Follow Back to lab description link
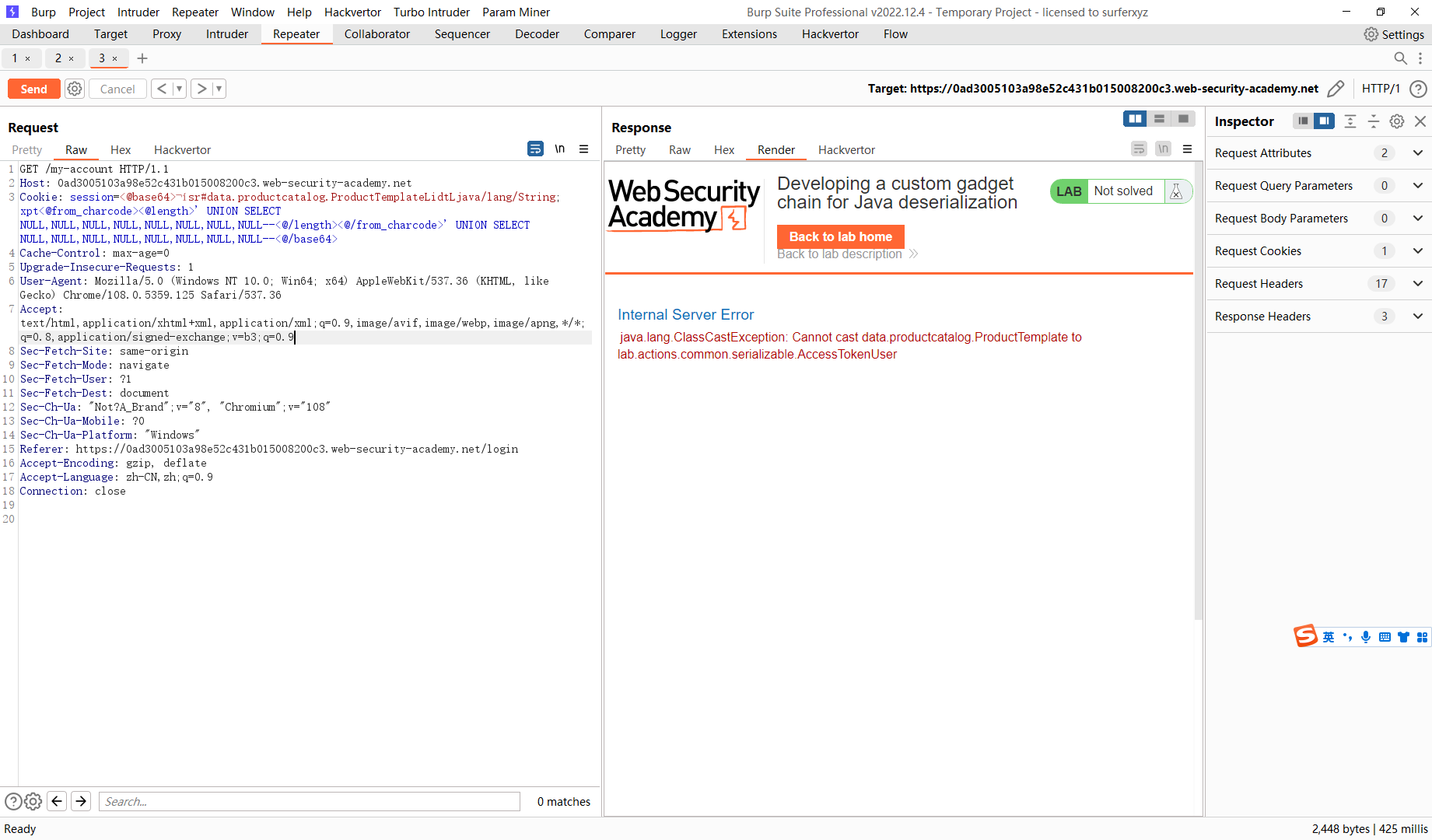The width and height of the screenshot is (1432, 840). click(x=847, y=254)
